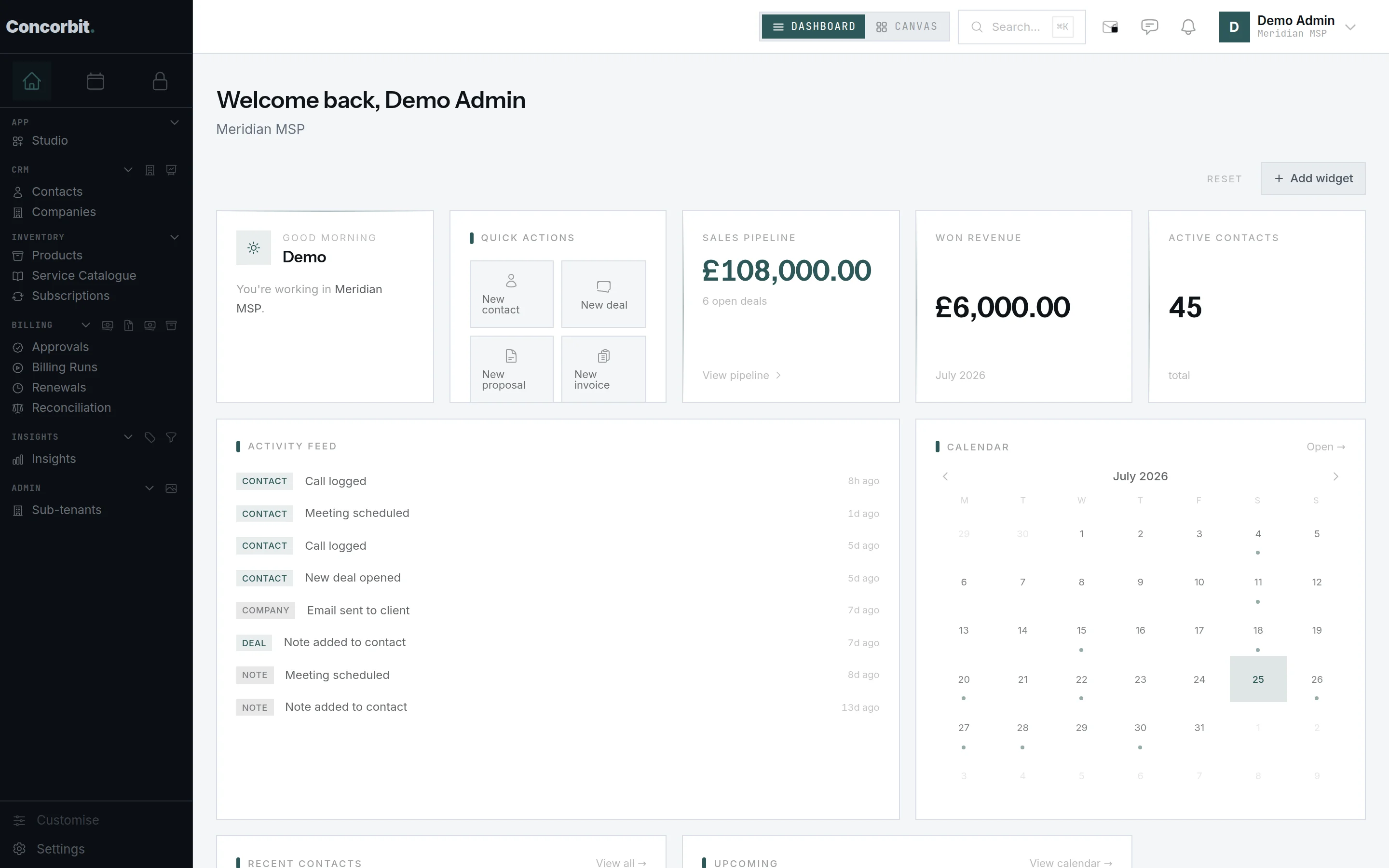The width and height of the screenshot is (1389, 868).
Task: Create a New proposal quick action
Action: 511,369
